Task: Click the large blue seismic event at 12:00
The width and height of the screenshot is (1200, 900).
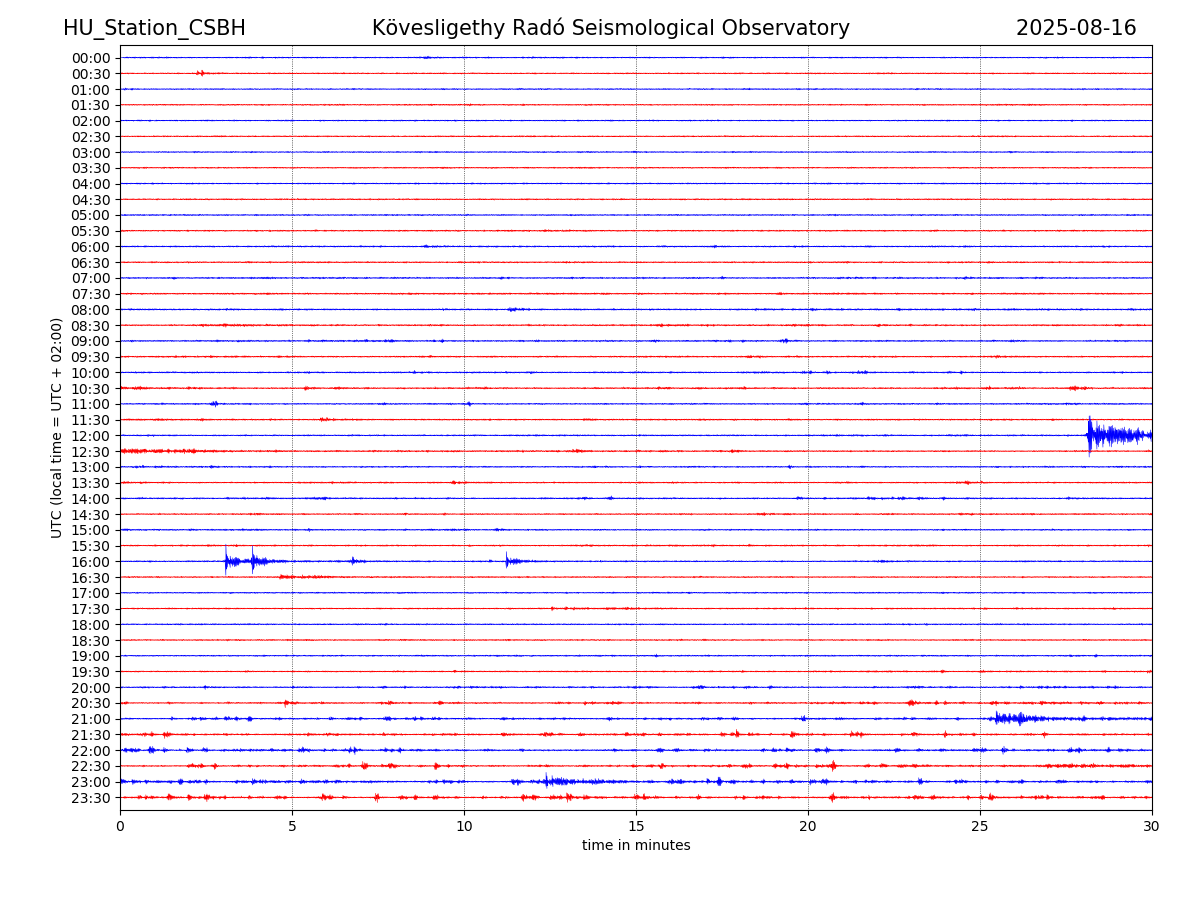Action: [1118, 435]
